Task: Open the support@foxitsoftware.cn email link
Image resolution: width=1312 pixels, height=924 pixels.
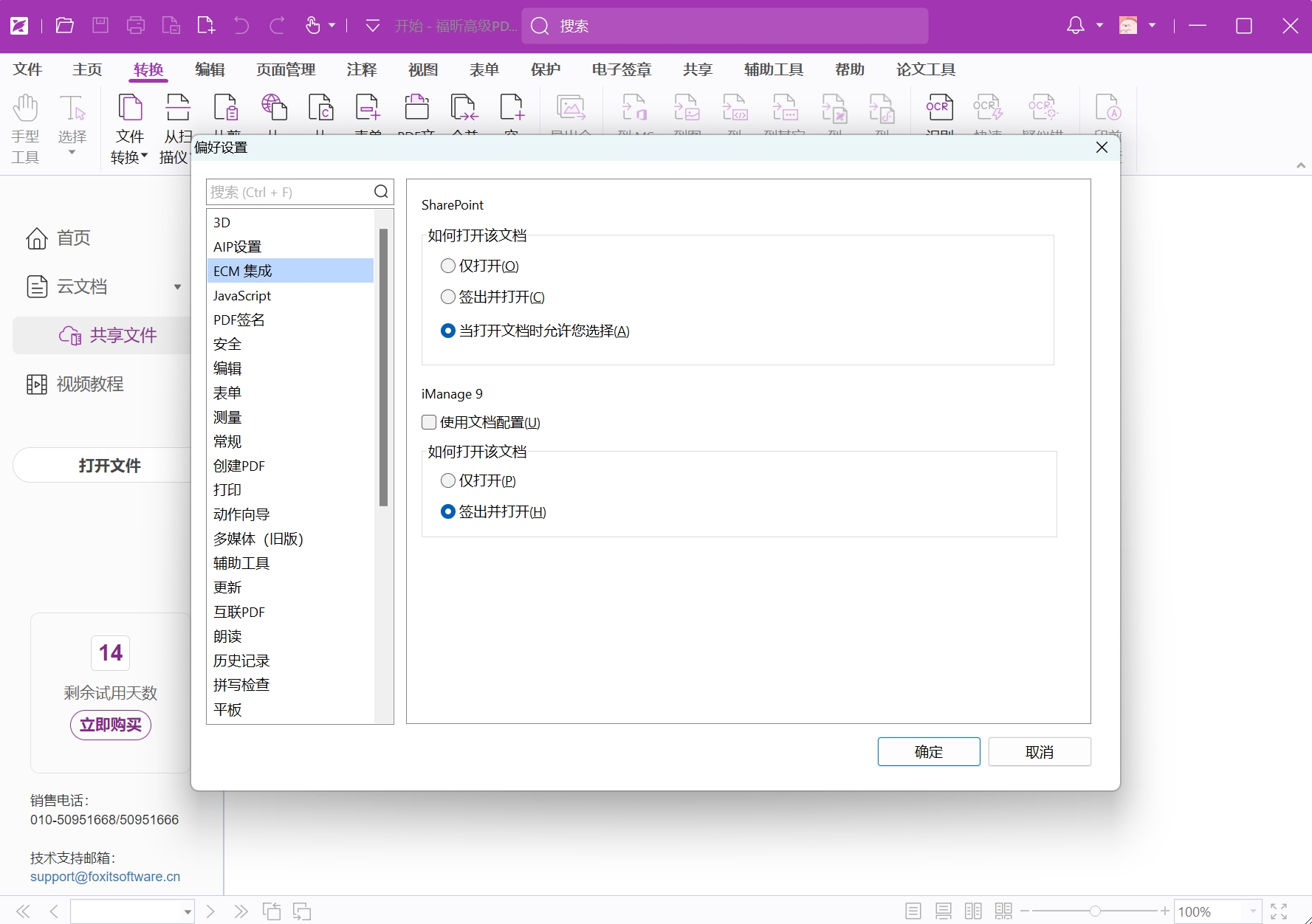Action: pos(104,877)
